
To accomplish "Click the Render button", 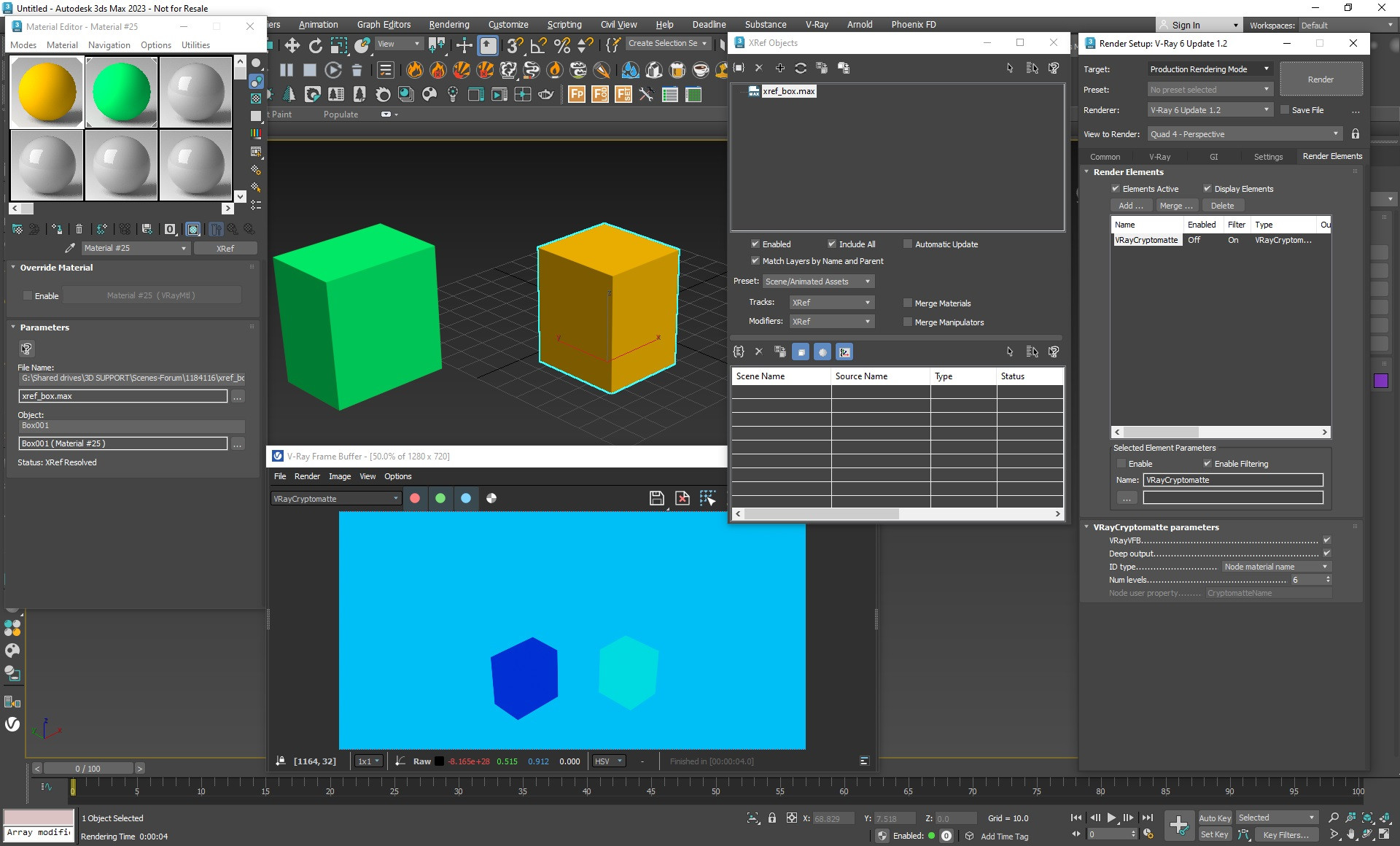I will click(1321, 79).
